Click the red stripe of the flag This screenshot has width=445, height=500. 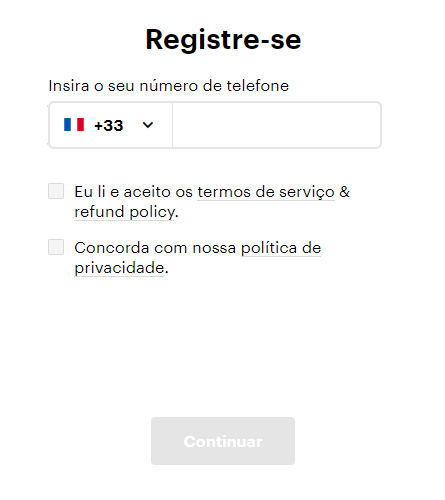pos(80,125)
